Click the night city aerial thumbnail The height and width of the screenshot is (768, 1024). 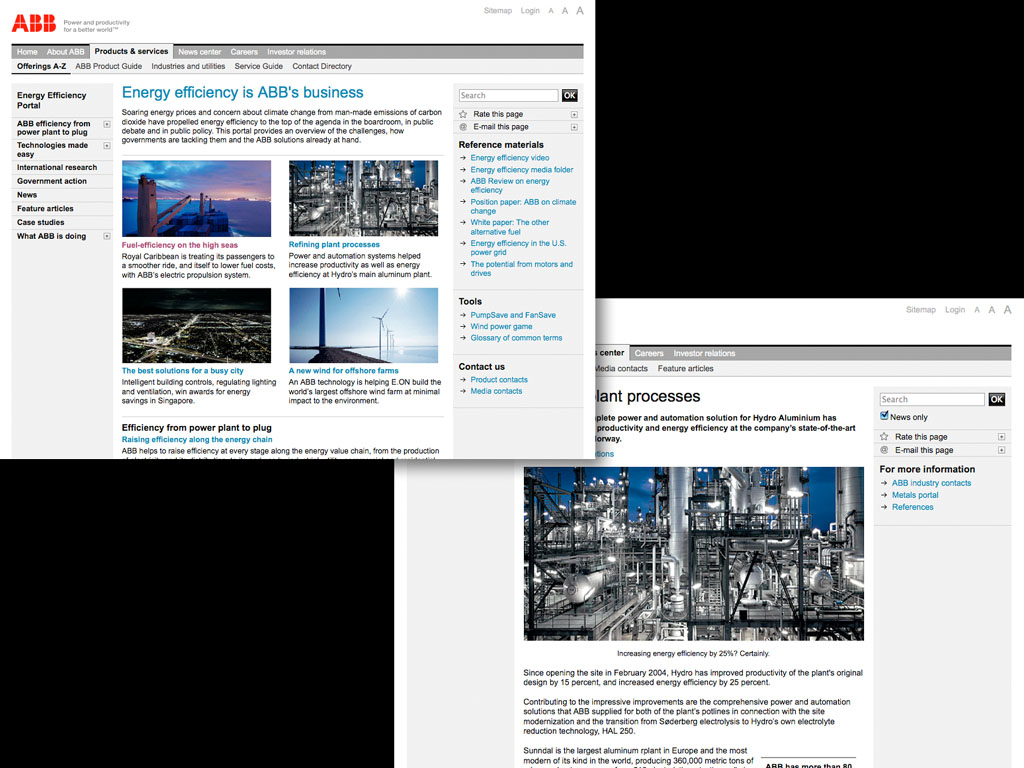[197, 325]
